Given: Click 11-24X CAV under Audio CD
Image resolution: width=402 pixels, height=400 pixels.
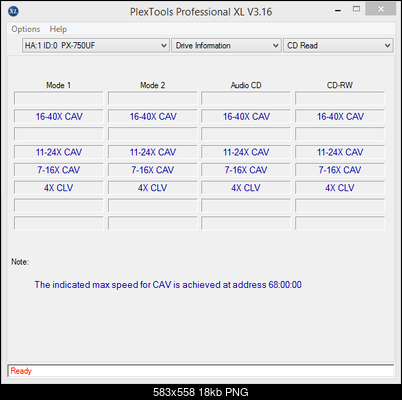Looking at the screenshot, I should coord(246,152).
